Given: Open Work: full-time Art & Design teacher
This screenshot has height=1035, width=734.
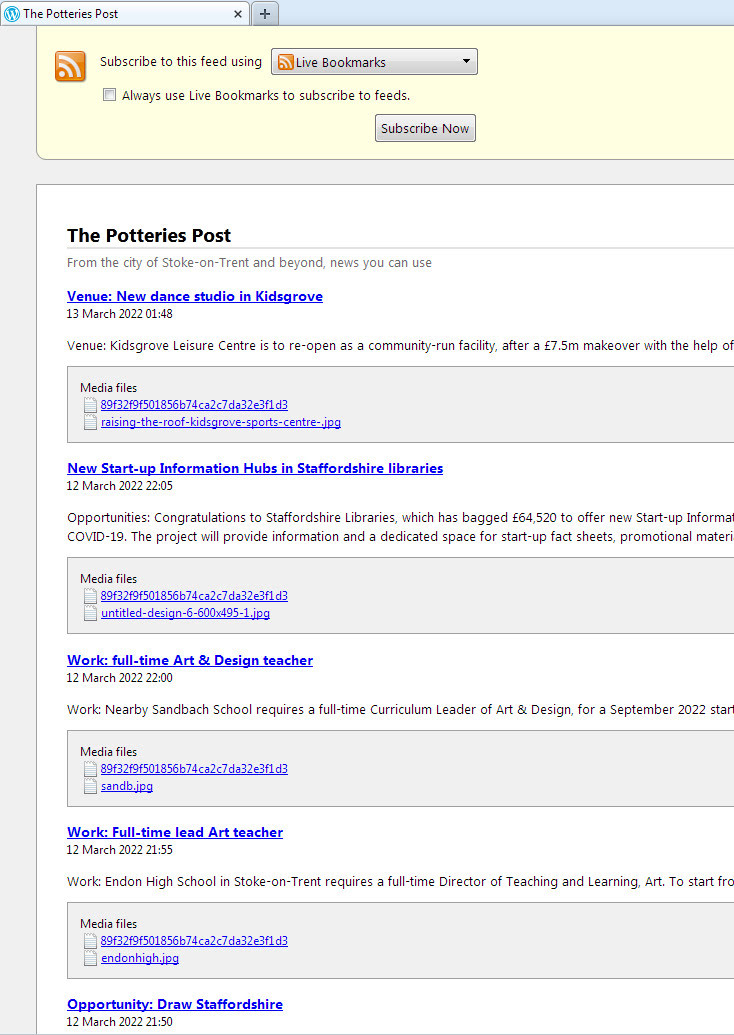Looking at the screenshot, I should (x=189, y=660).
